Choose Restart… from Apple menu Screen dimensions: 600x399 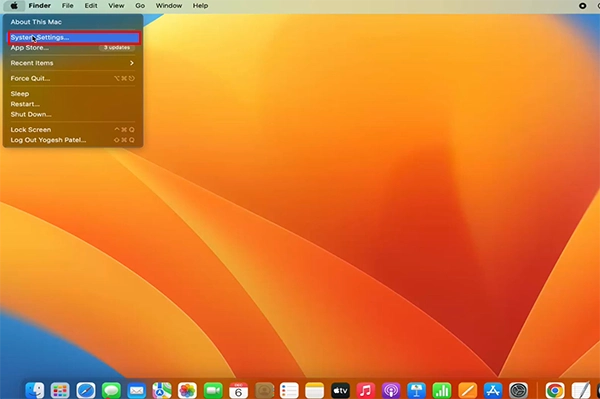(73, 104)
